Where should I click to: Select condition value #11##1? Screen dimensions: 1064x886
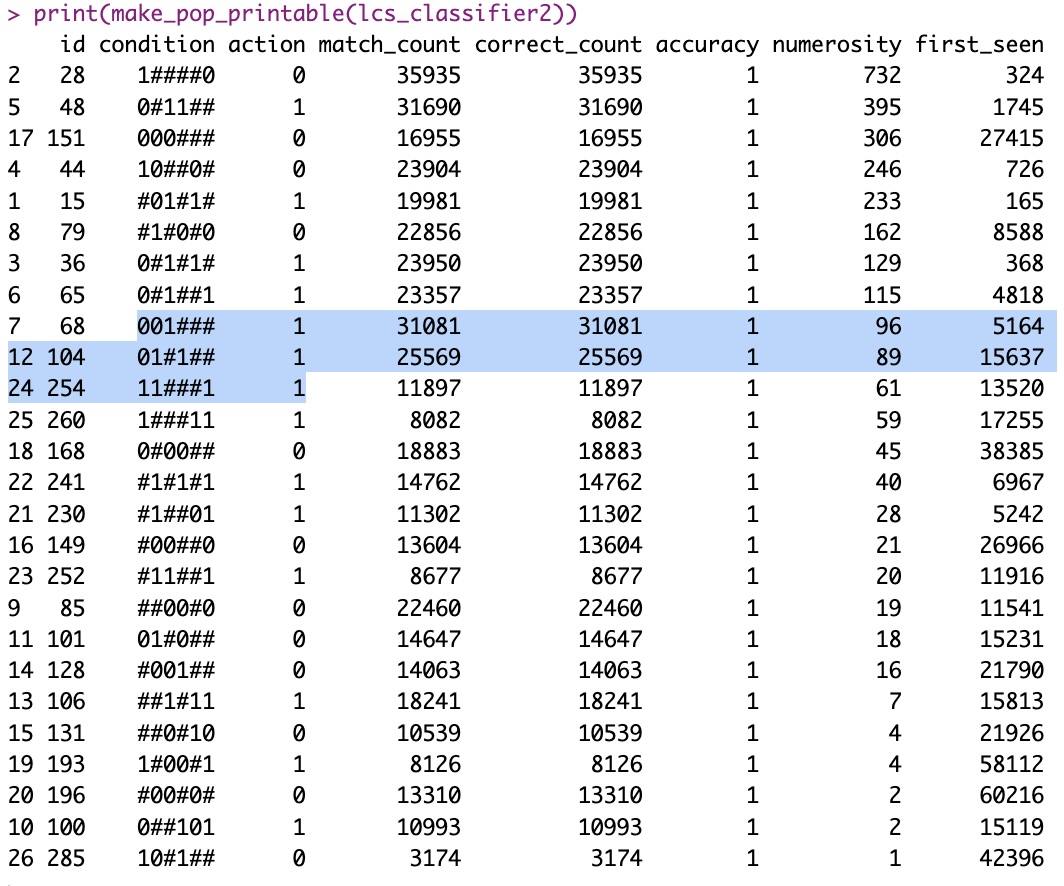[176, 576]
